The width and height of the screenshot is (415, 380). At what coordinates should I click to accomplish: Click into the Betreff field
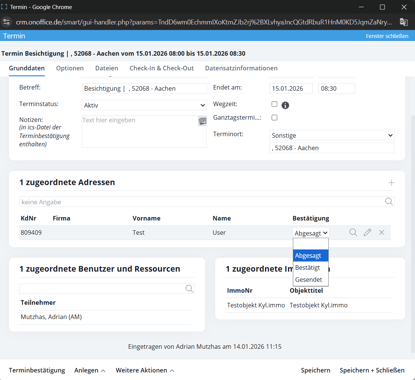tap(144, 88)
